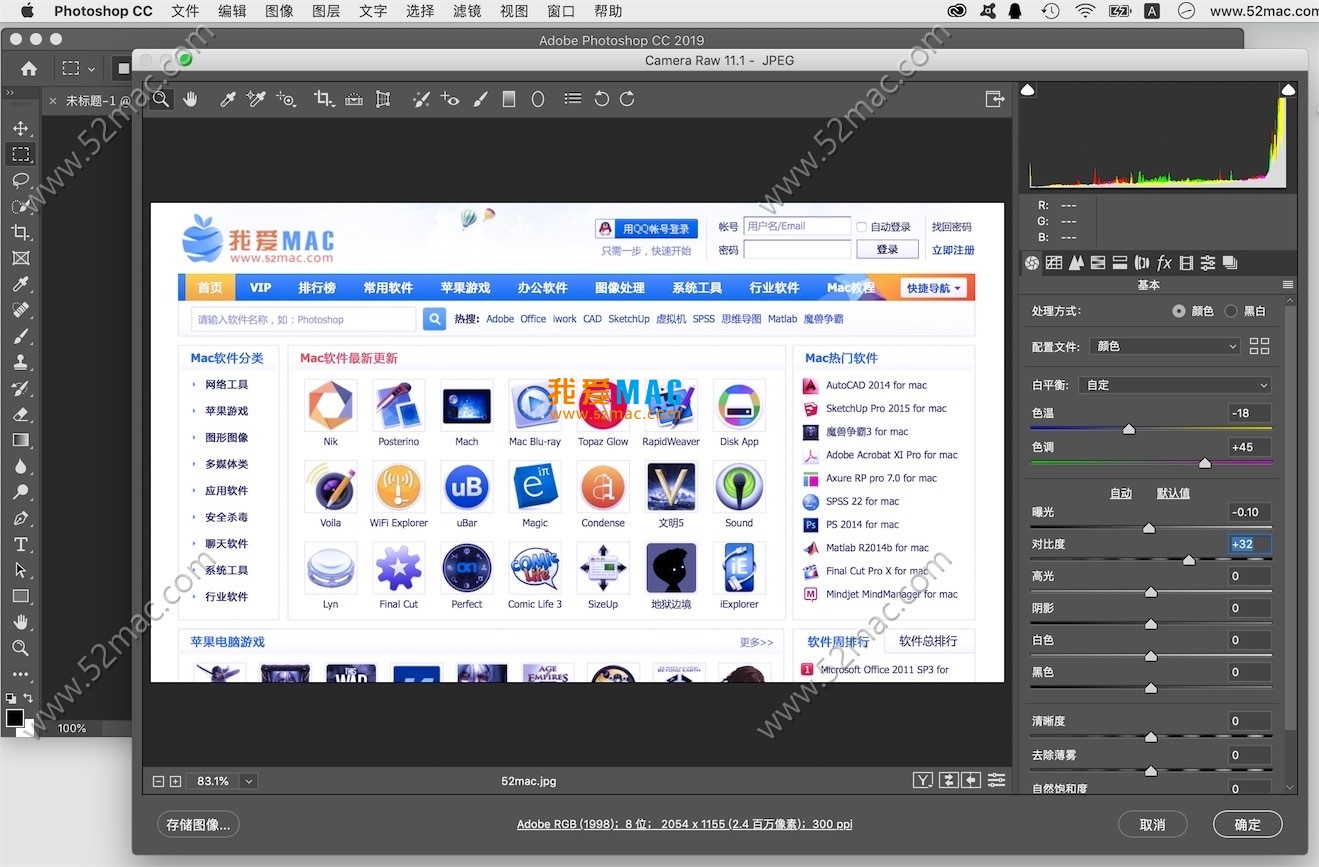Toggle between current settings and defaults
1319x867 pixels.
[x=996, y=780]
